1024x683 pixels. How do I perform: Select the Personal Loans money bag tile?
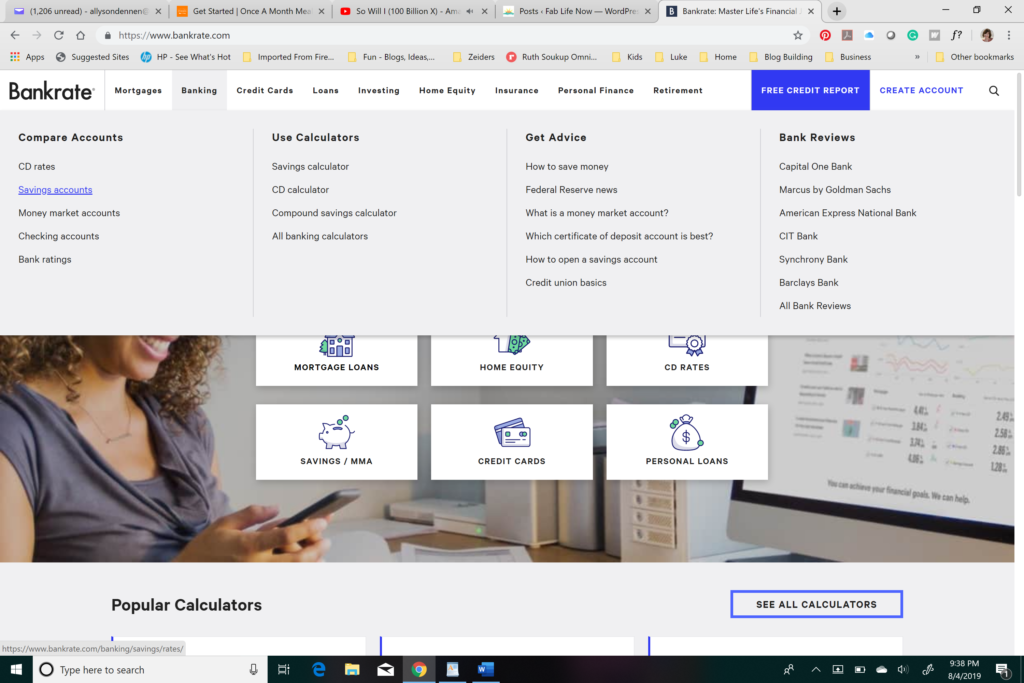[686, 441]
